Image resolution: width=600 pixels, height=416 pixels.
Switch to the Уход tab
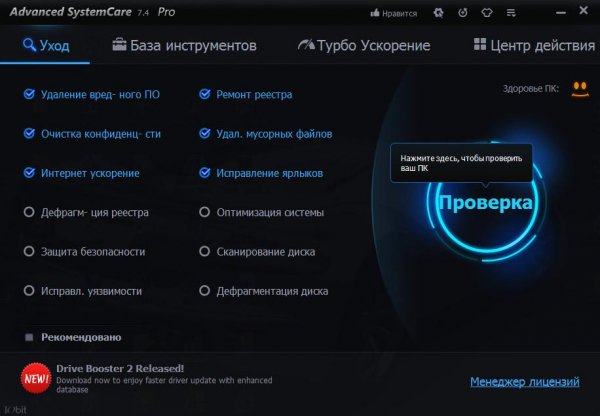[x=46, y=46]
